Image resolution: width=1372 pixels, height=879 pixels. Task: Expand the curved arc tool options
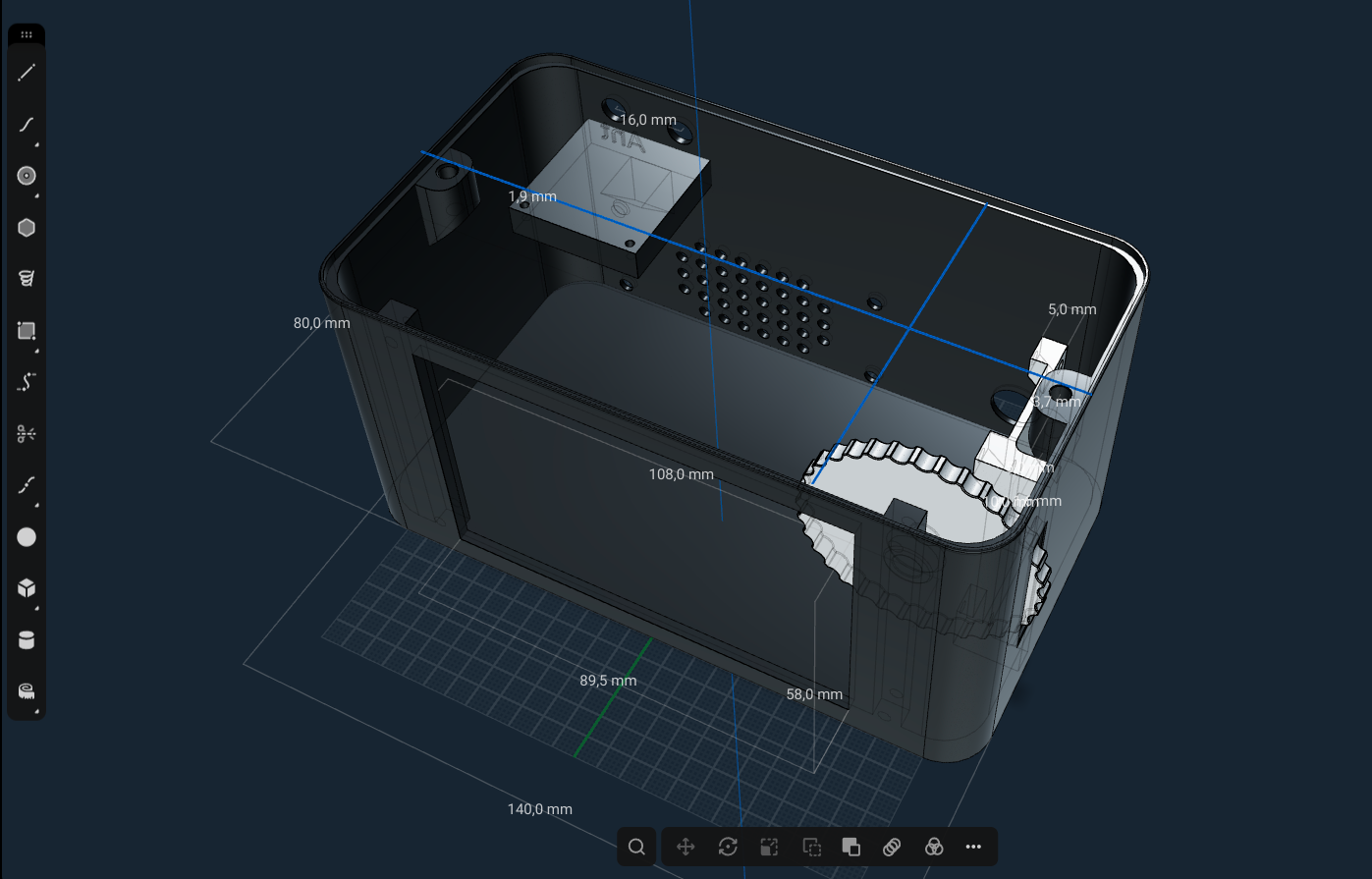(36, 143)
